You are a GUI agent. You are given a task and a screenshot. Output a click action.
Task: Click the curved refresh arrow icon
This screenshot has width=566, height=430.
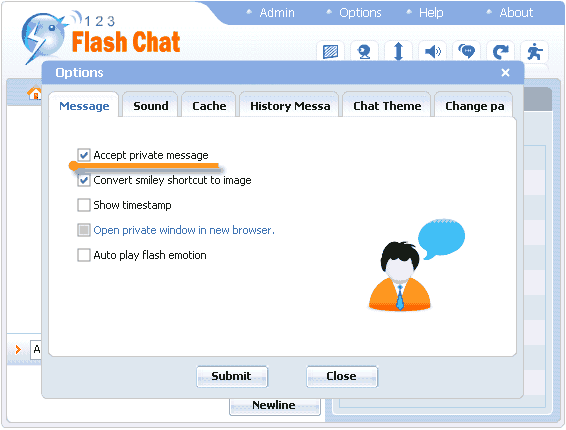tap(501, 52)
